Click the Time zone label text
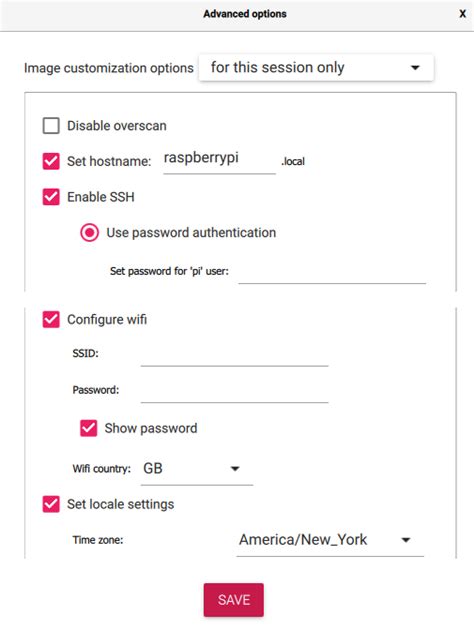The height and width of the screenshot is (630, 474). click(x=98, y=540)
